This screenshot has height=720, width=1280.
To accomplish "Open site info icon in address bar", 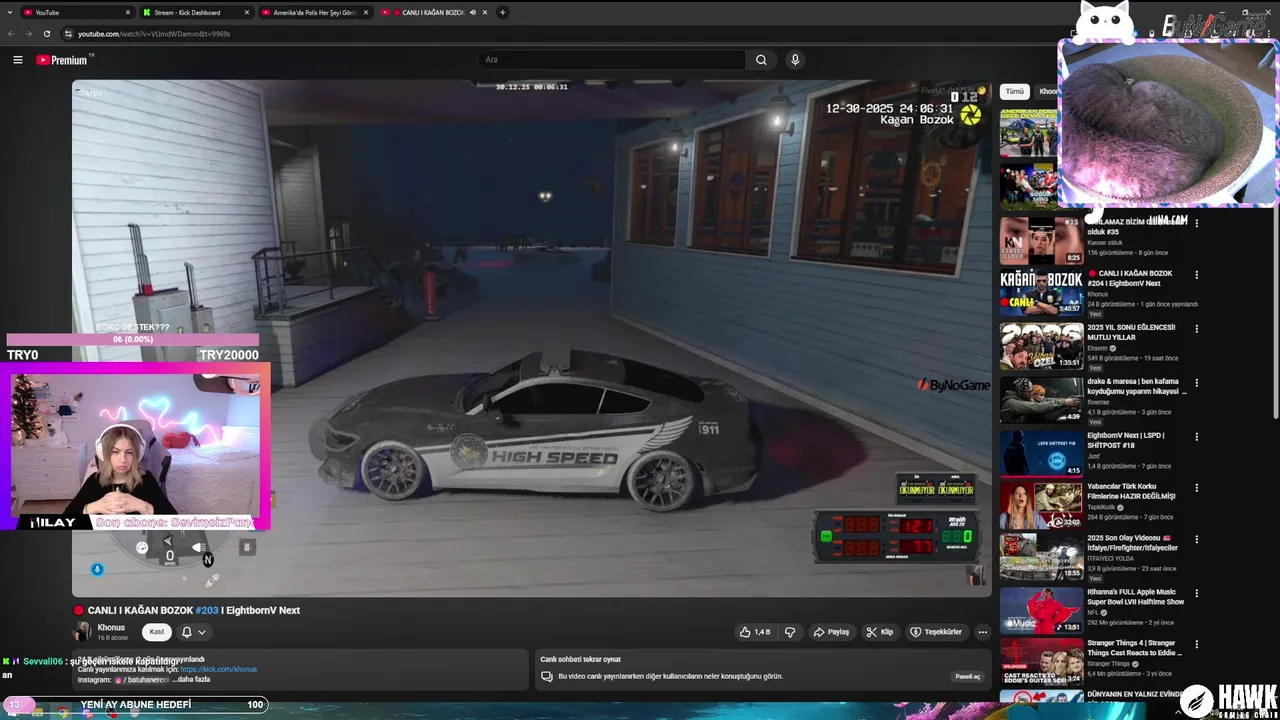I will (68, 33).
